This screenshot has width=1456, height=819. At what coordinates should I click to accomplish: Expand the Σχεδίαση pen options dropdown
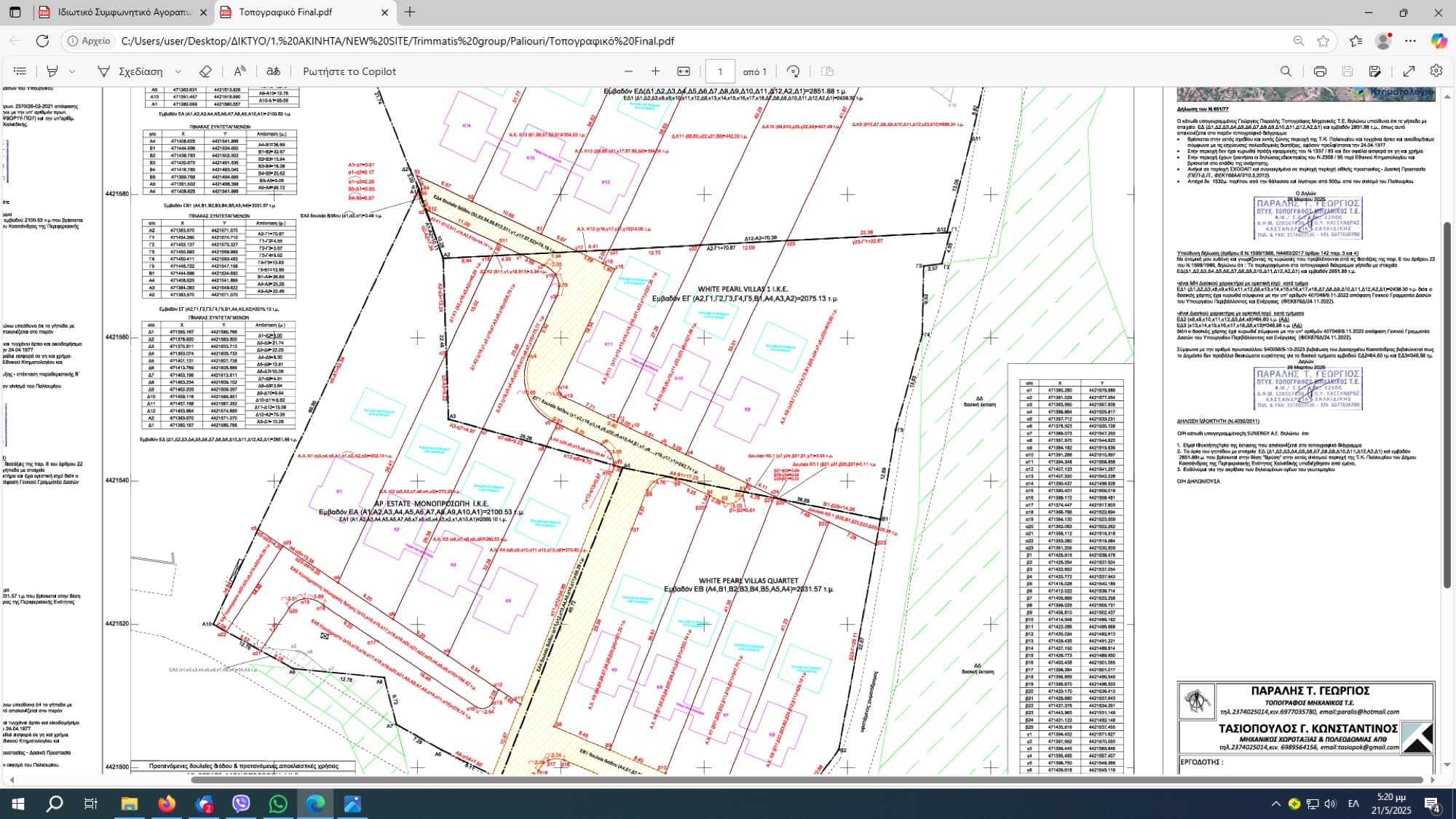coord(178,71)
